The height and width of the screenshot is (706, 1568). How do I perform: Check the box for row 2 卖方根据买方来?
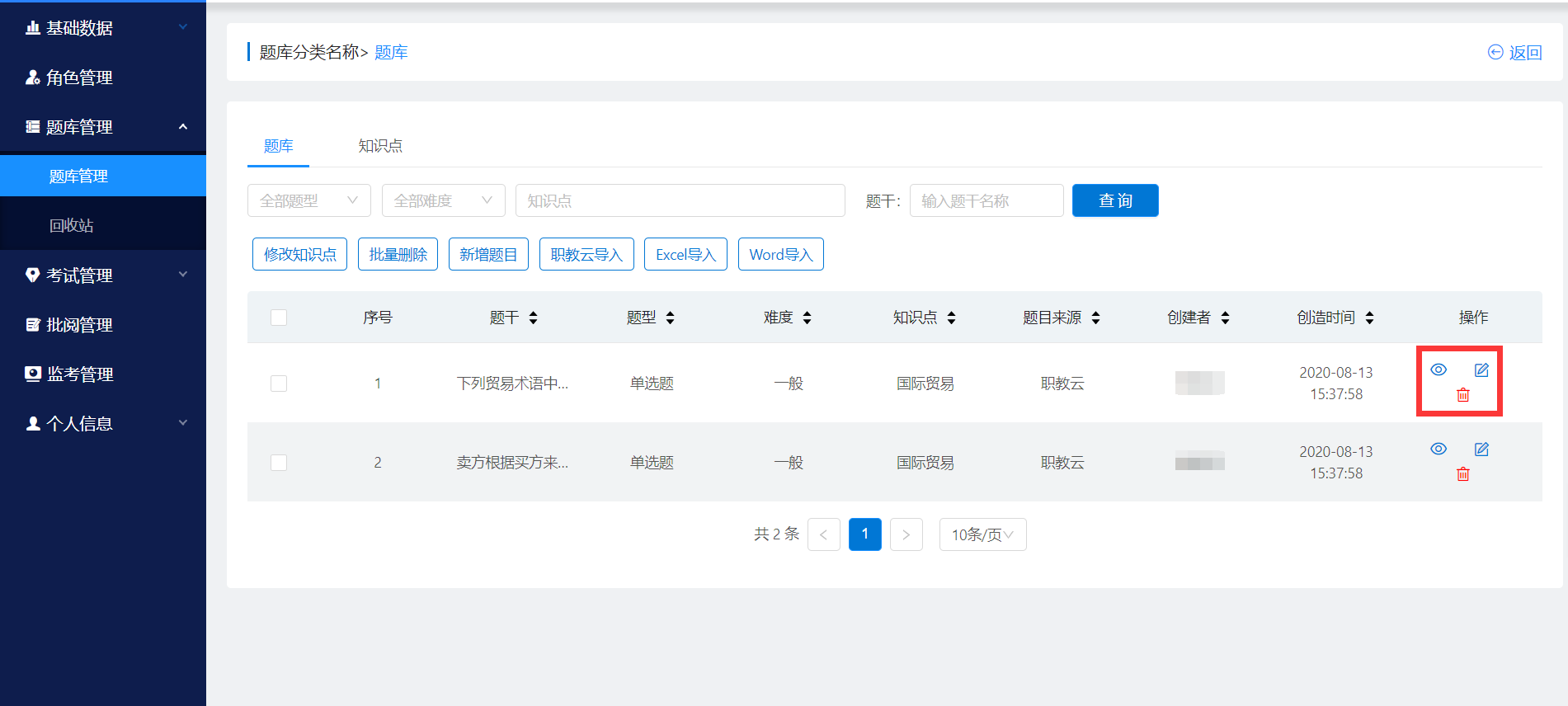(279, 463)
